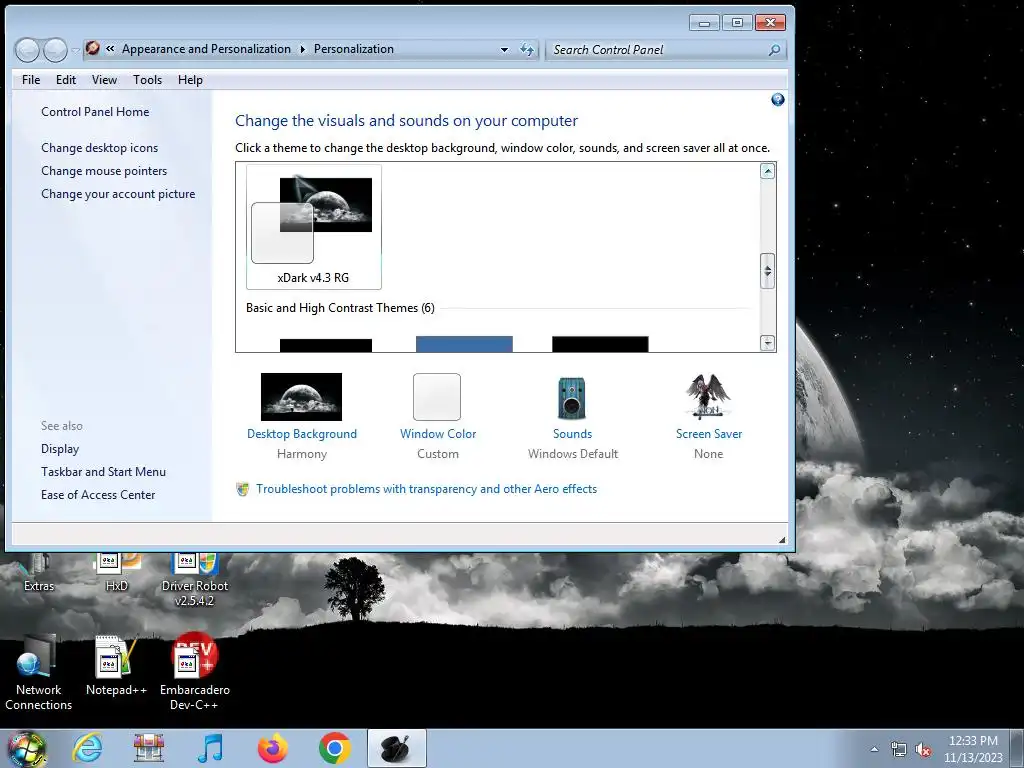Open the File menu
The image size is (1024, 768).
click(31, 80)
